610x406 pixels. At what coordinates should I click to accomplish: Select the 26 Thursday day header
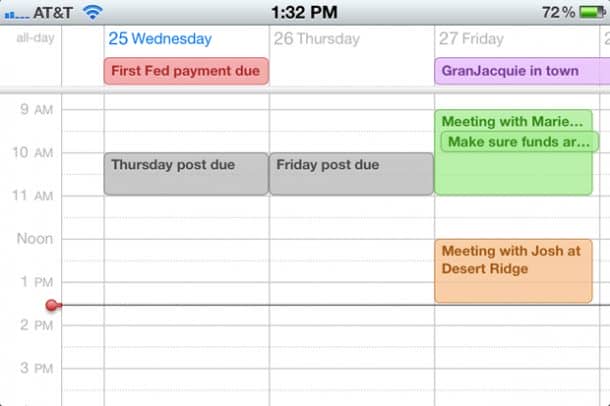[316, 39]
